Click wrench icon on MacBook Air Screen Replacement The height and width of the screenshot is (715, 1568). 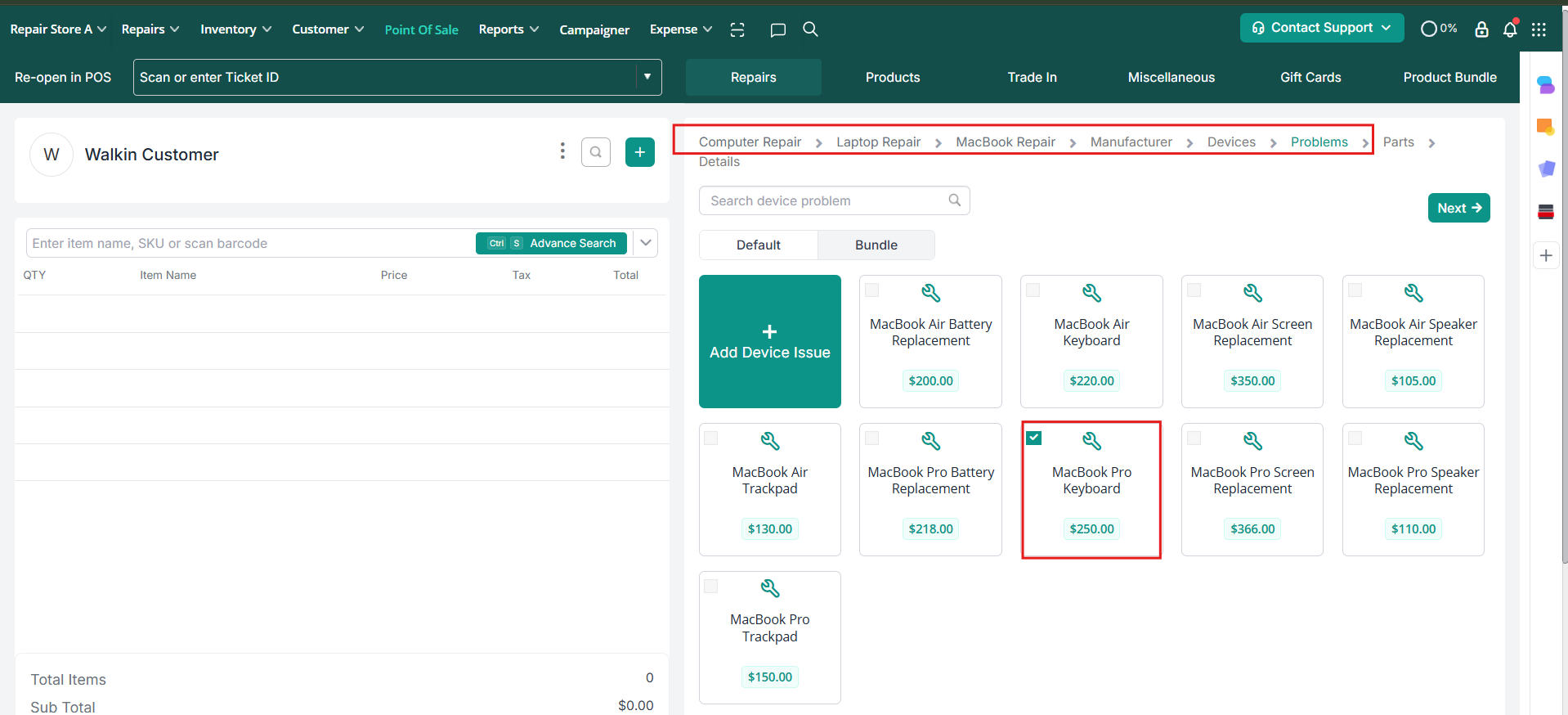coord(1252,293)
